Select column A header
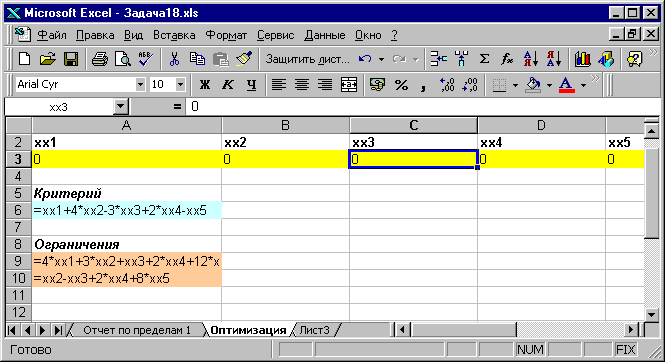 [x=126, y=125]
